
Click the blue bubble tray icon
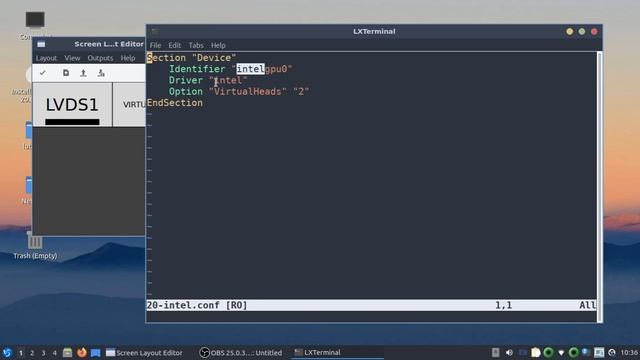click(x=586, y=352)
